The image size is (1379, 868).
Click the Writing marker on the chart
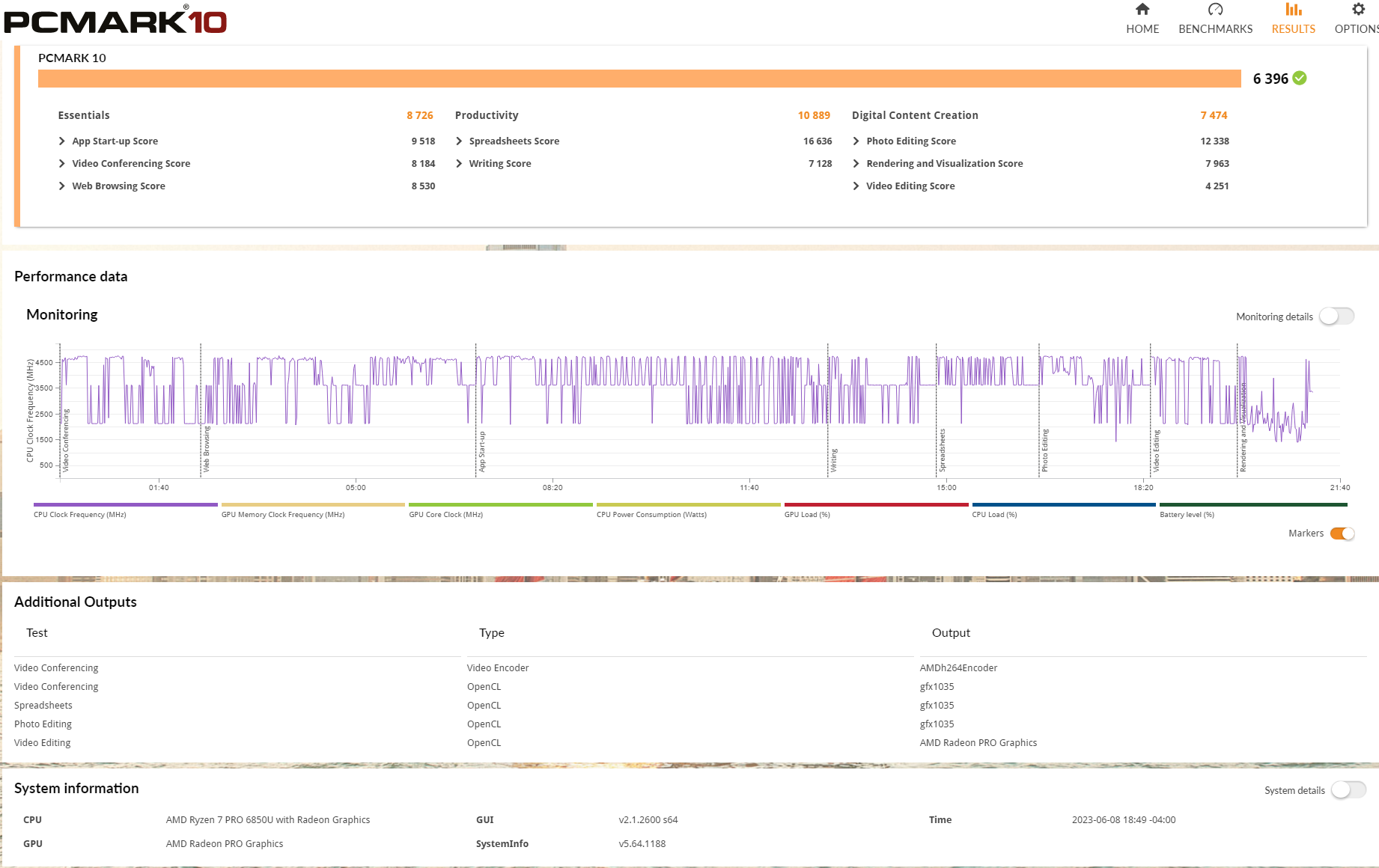[833, 460]
